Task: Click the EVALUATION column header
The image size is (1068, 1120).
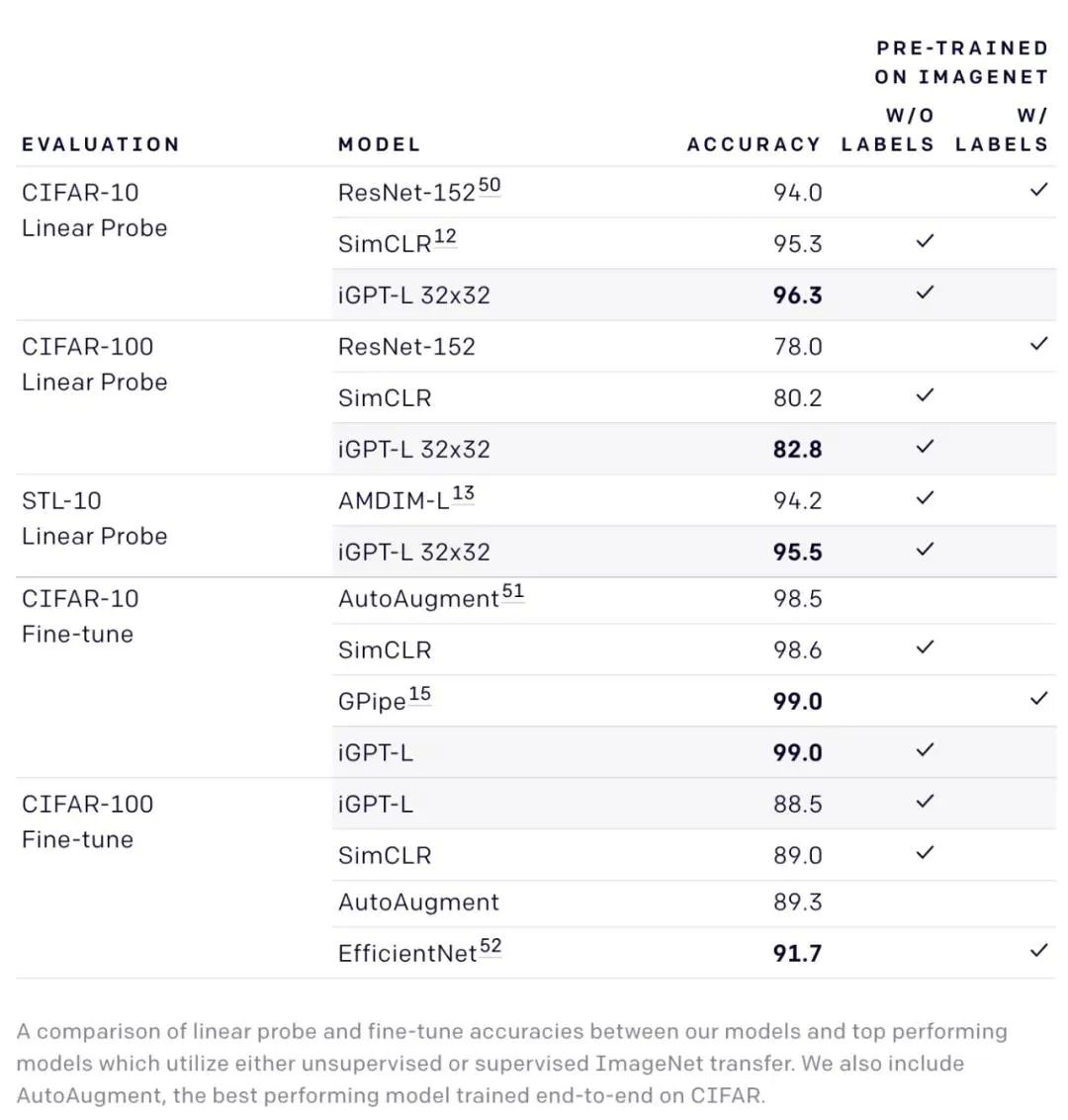Action: [x=101, y=144]
